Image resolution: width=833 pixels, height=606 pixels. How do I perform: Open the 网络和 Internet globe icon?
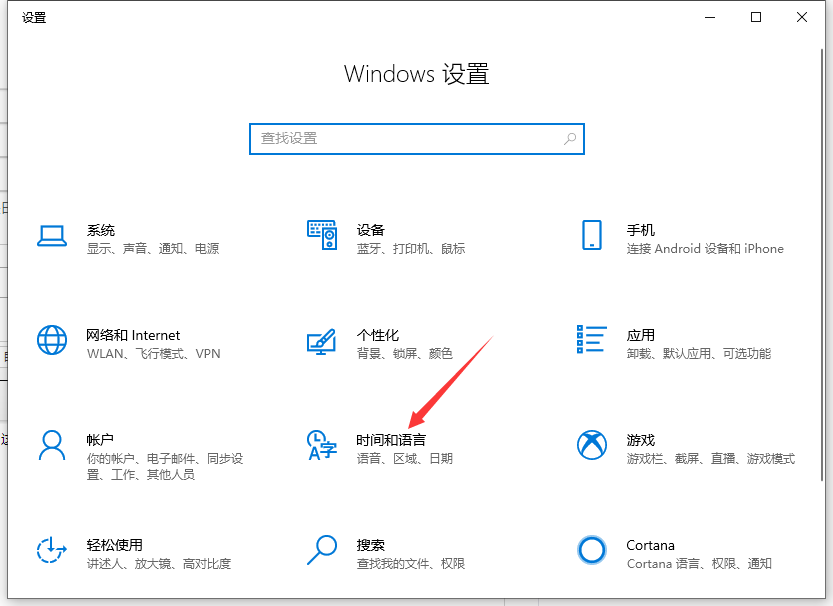click(52, 340)
